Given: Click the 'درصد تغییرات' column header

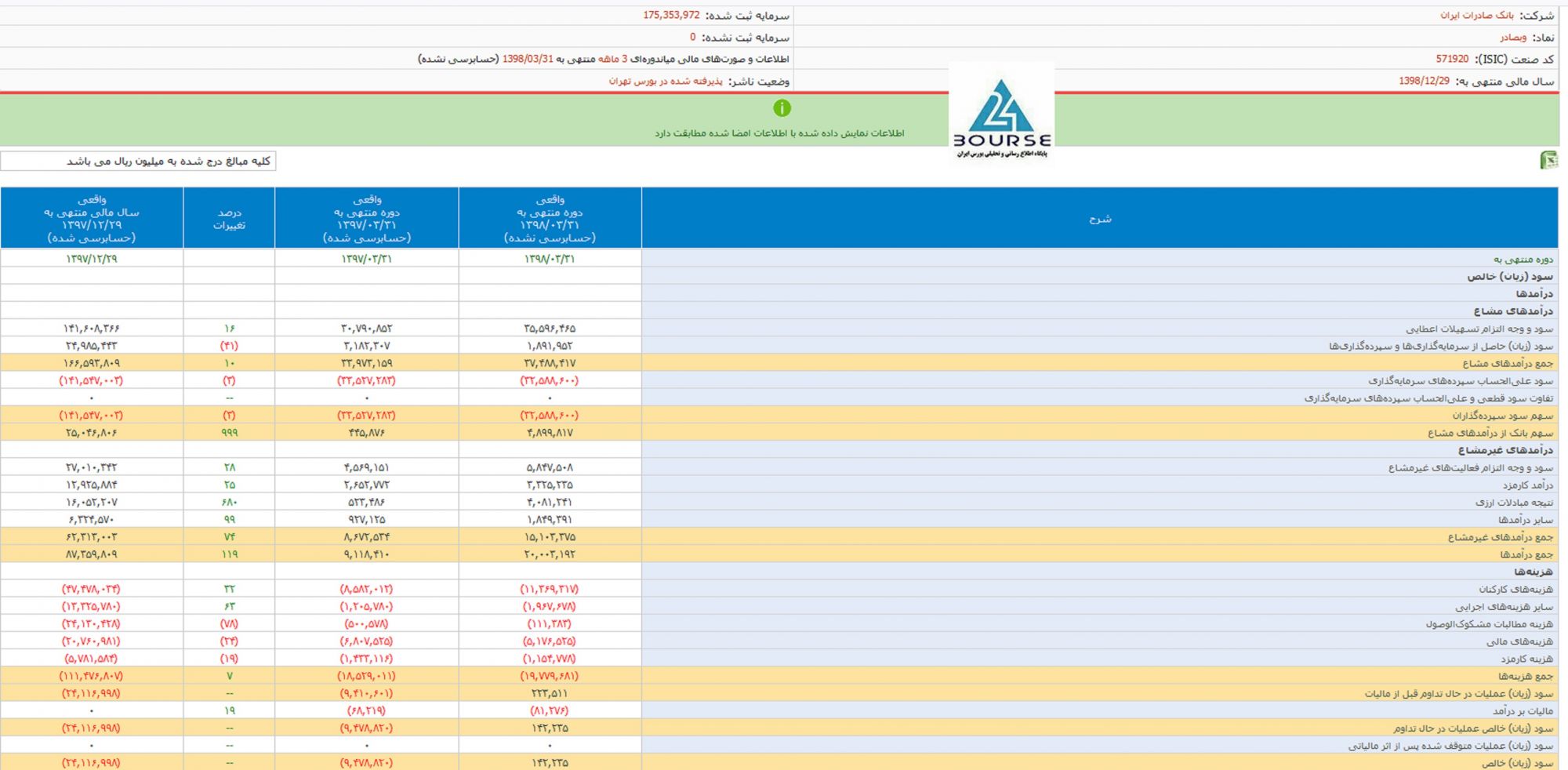Looking at the screenshot, I should 229,219.
